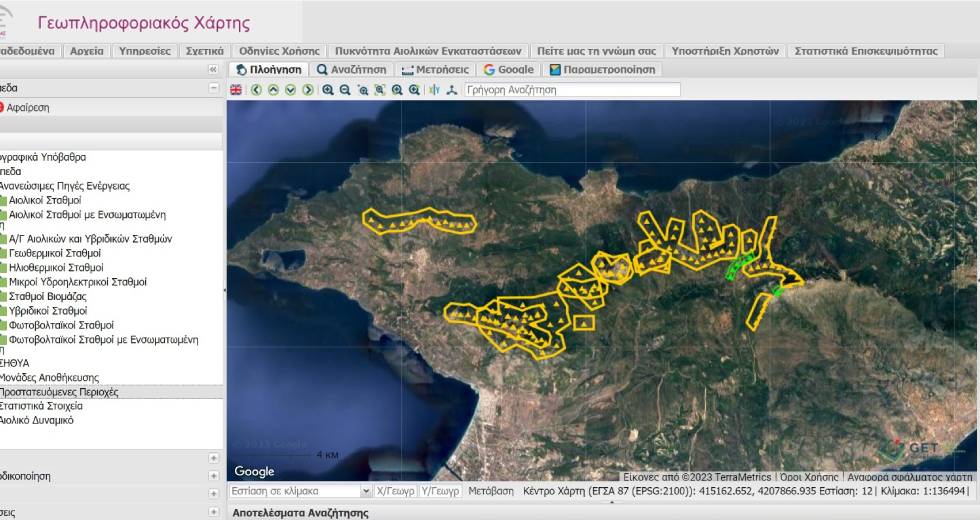The image size is (980, 520).
Task: Open the Αναζήτηση tab
Action: tap(351, 69)
